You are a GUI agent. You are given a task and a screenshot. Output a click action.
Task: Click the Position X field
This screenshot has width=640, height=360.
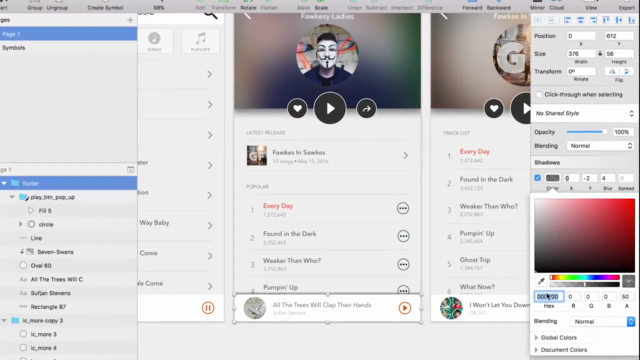581,36
